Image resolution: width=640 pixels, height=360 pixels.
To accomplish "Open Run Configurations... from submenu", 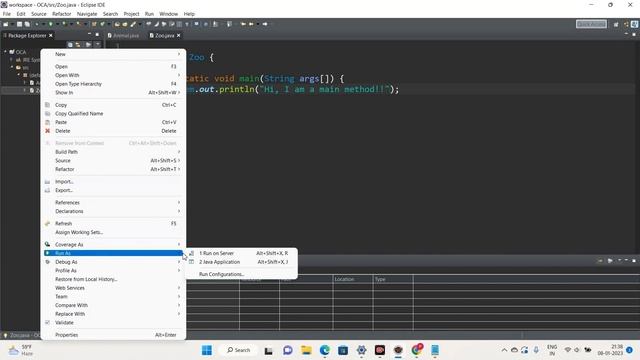I will (241, 274).
